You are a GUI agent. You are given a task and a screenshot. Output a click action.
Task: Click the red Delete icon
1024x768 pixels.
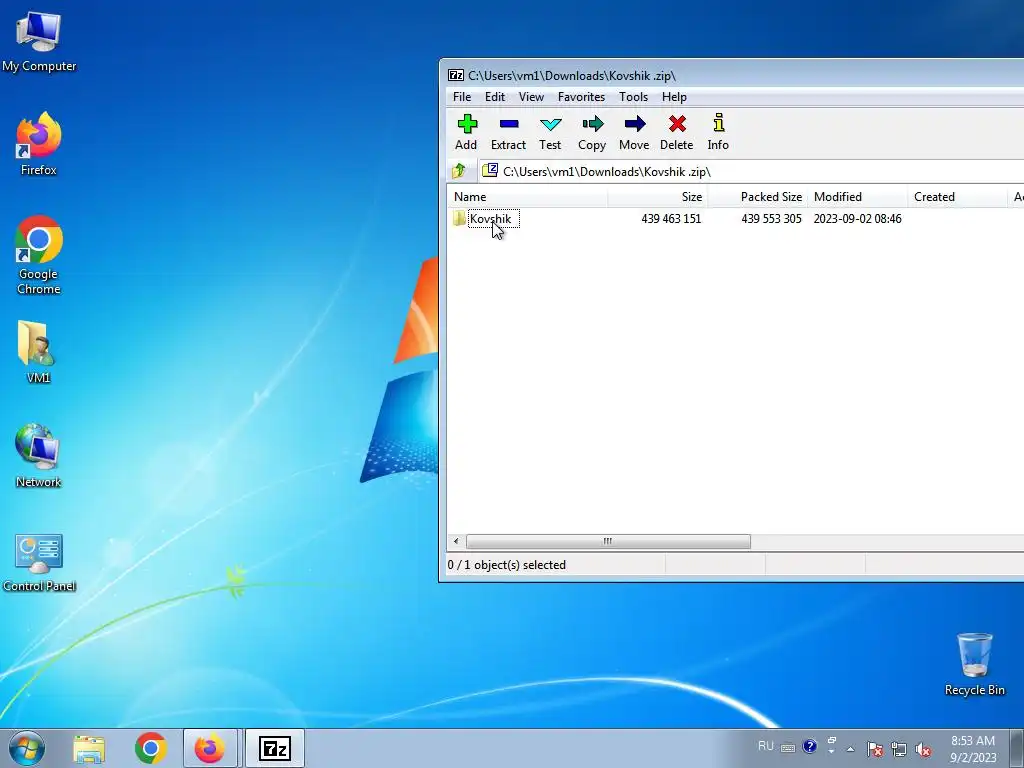click(677, 133)
